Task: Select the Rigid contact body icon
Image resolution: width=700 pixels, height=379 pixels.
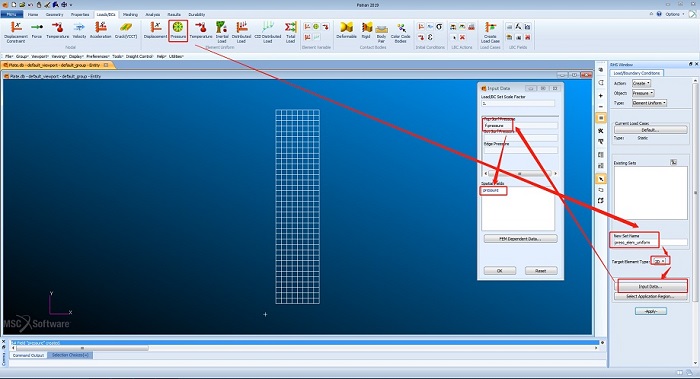Action: [366, 30]
